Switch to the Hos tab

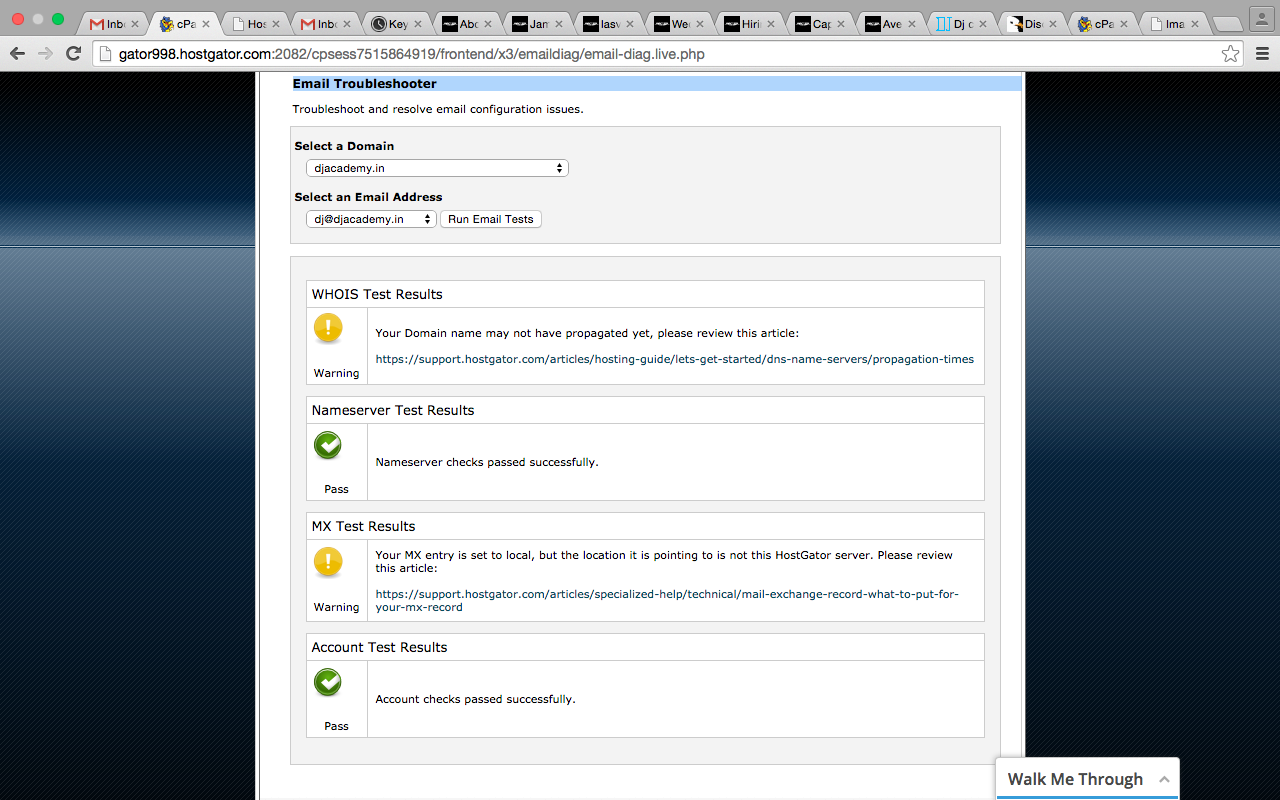[255, 24]
